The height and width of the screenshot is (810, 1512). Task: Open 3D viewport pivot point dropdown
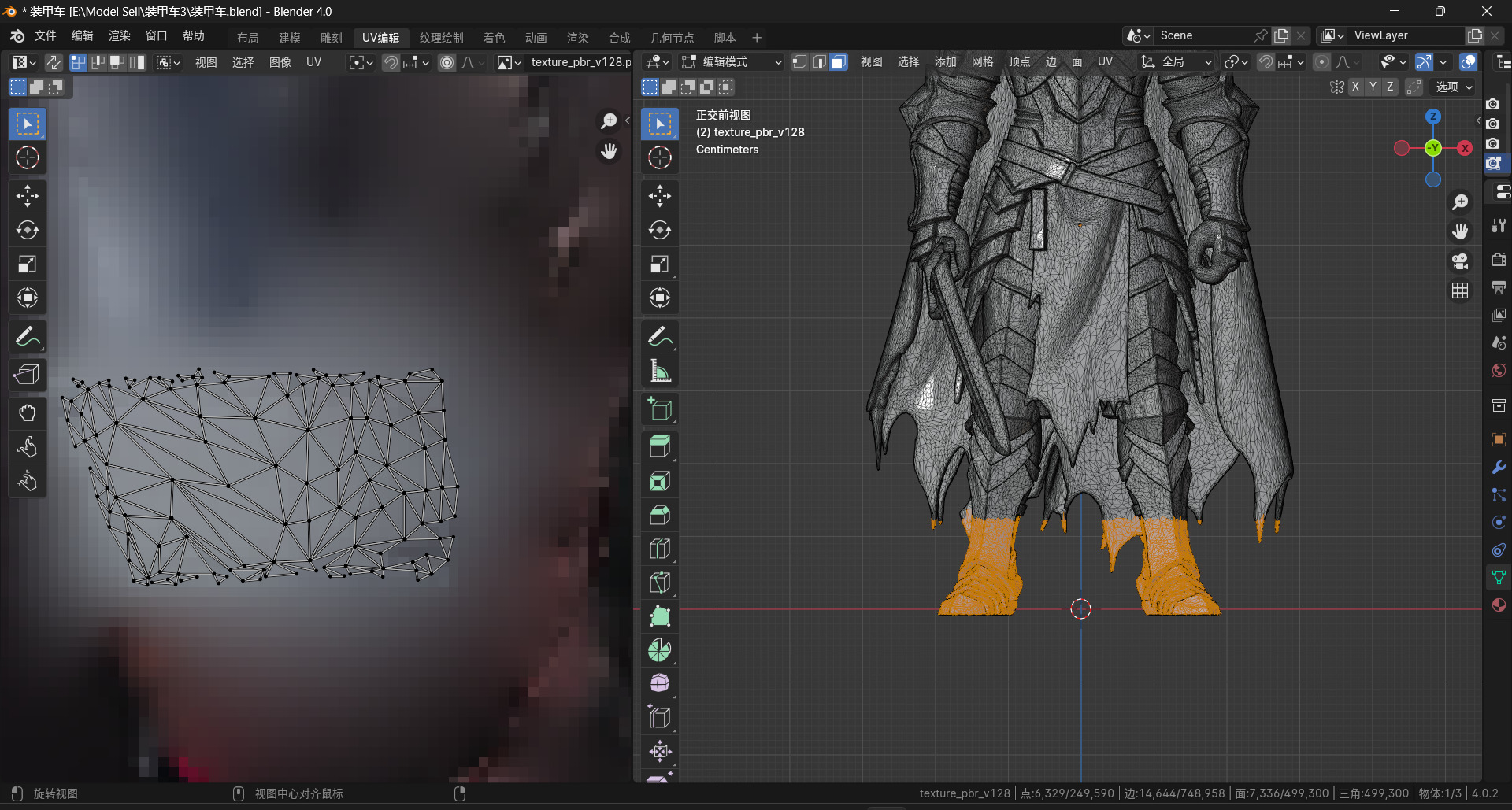click(x=1236, y=61)
